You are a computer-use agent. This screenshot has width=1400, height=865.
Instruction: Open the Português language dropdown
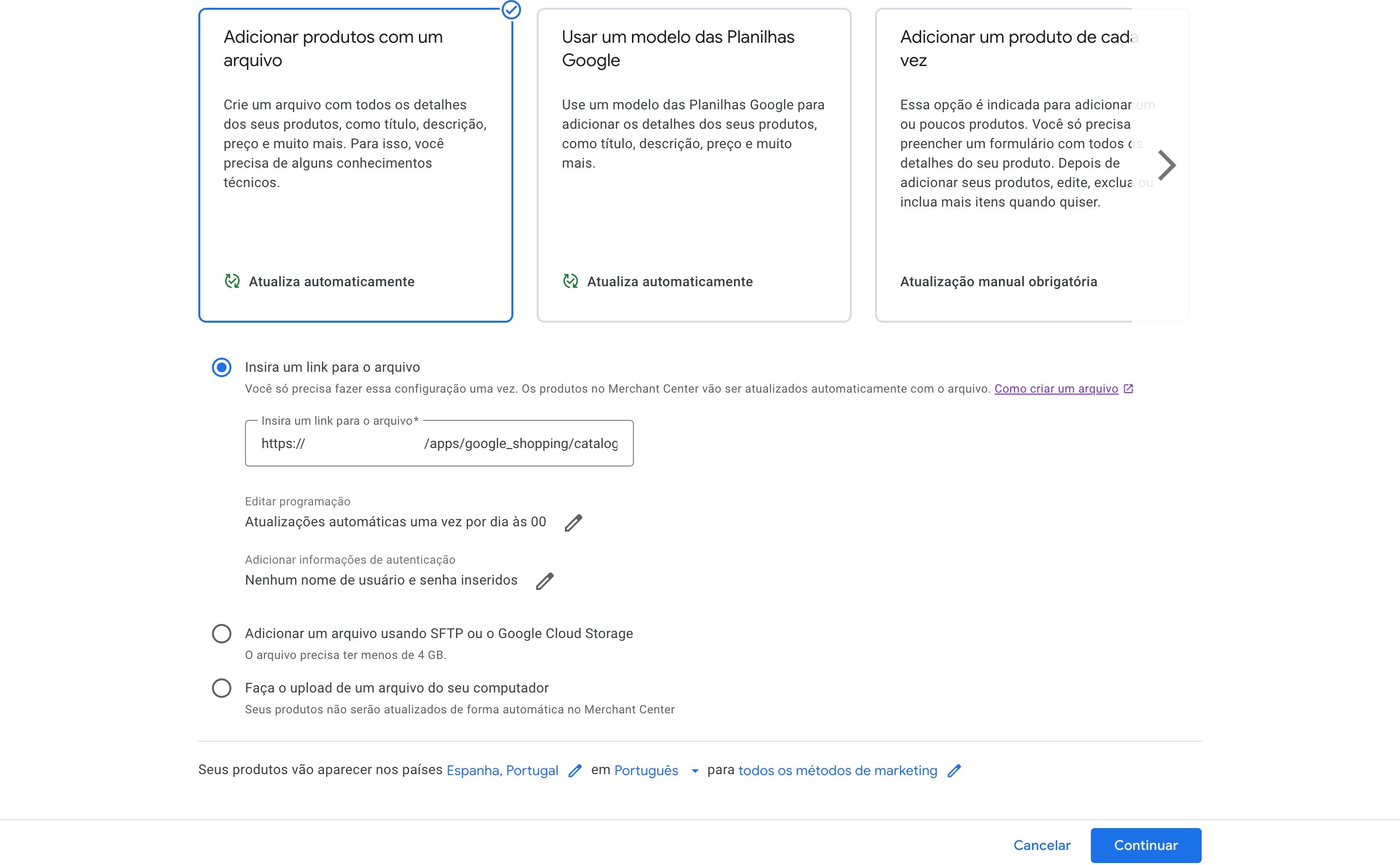(656, 771)
